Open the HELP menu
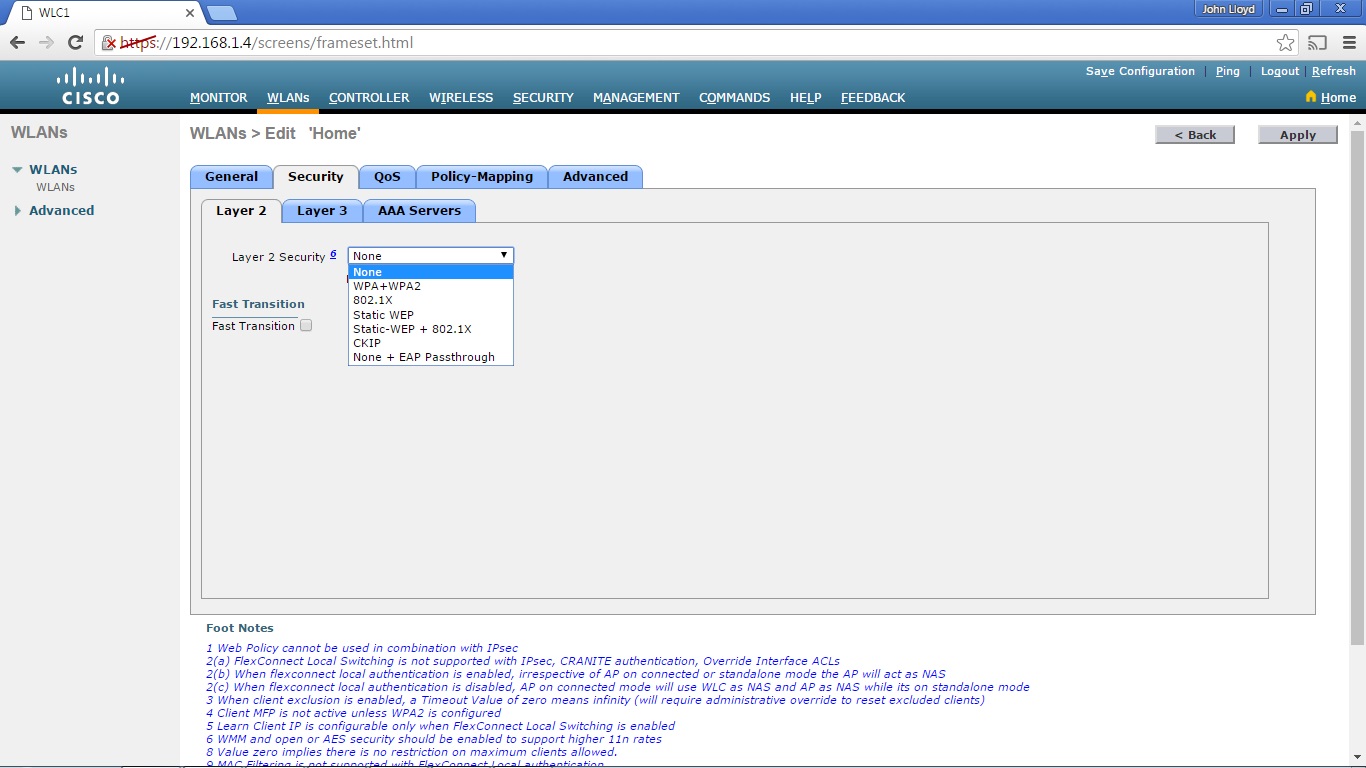 [x=805, y=98]
